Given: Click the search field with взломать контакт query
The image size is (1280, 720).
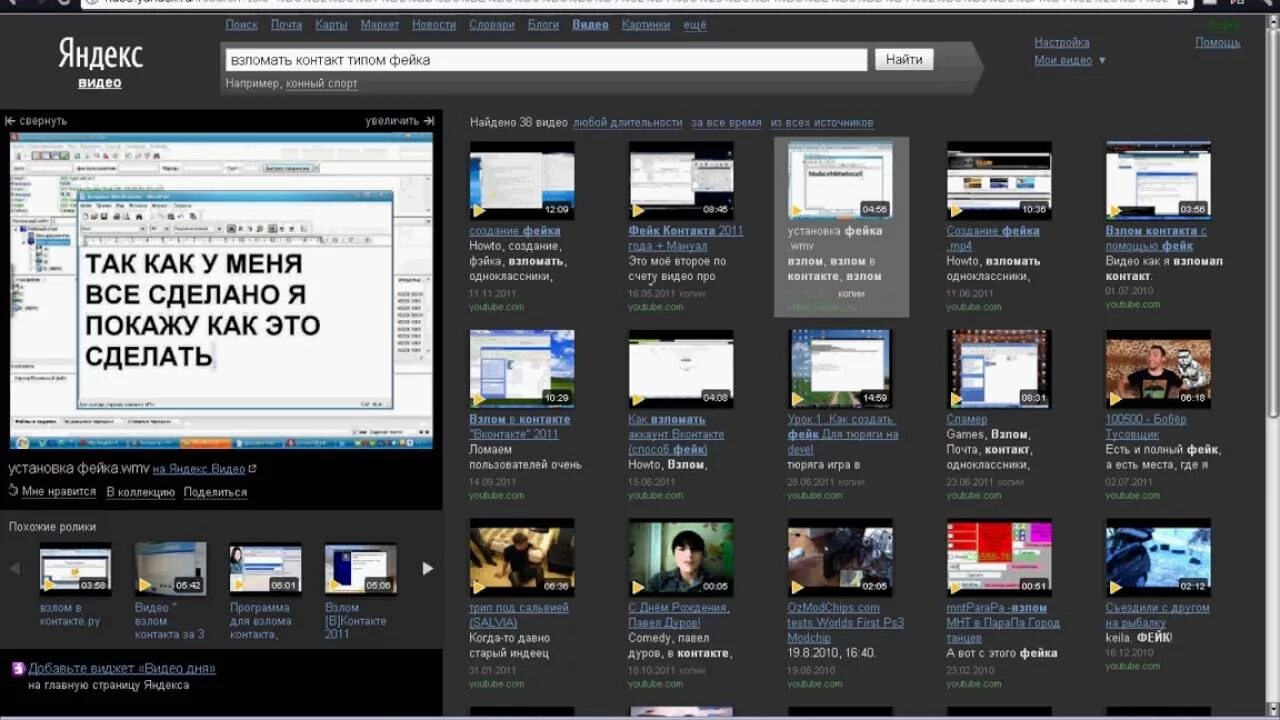Looking at the screenshot, I should [x=546, y=60].
